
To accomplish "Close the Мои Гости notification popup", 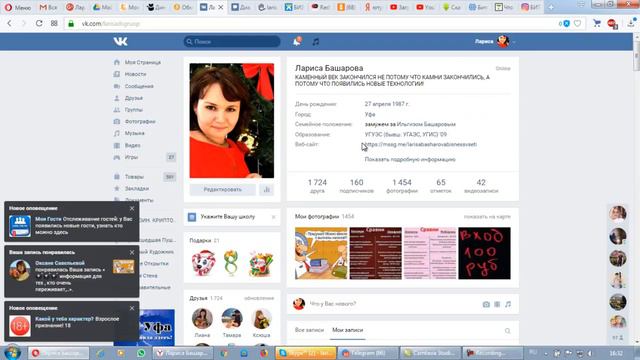I will click(132, 208).
